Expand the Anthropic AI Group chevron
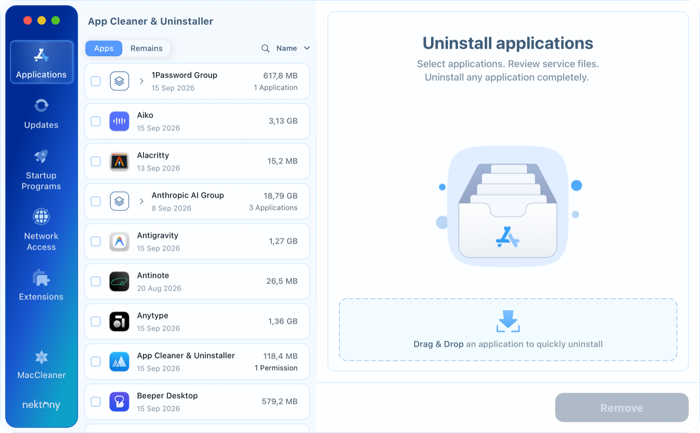The width and height of the screenshot is (700, 433). 142,201
